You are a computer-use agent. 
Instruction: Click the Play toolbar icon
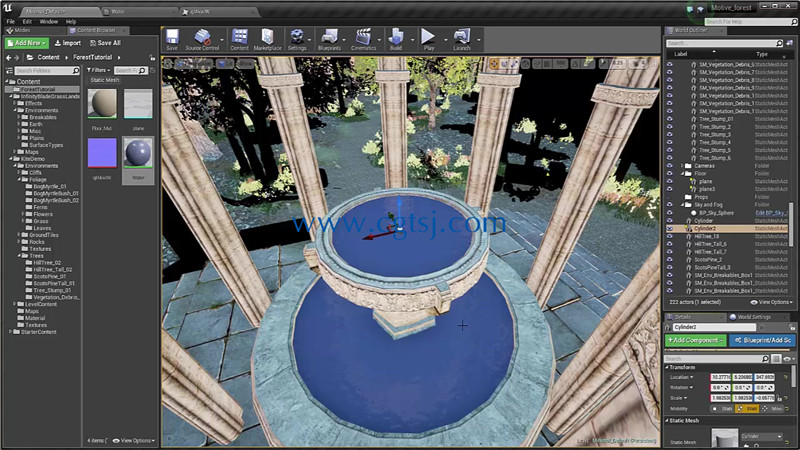click(429, 39)
